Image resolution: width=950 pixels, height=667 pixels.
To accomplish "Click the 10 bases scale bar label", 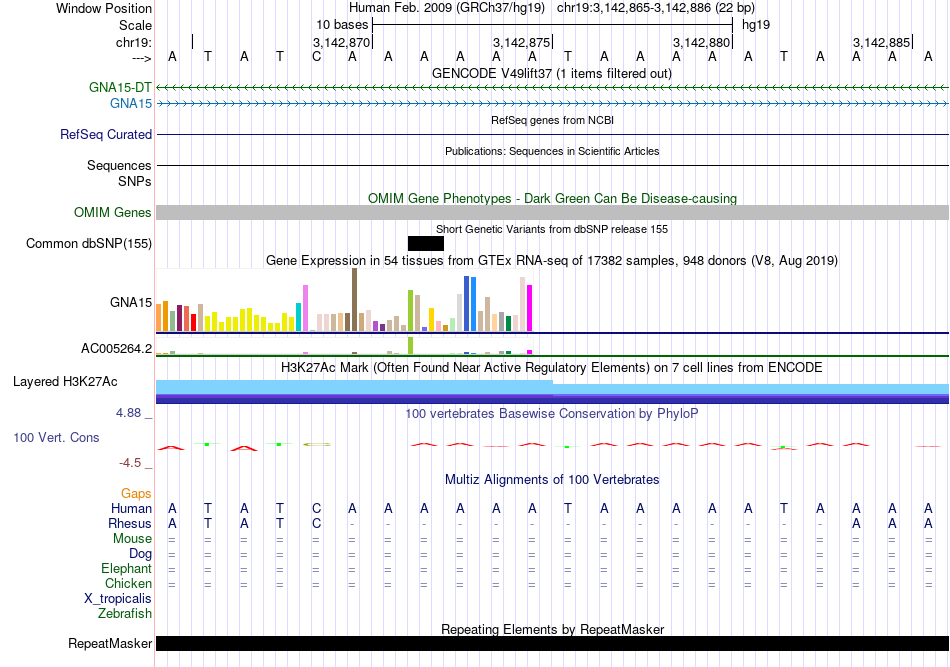I will tap(342, 25).
